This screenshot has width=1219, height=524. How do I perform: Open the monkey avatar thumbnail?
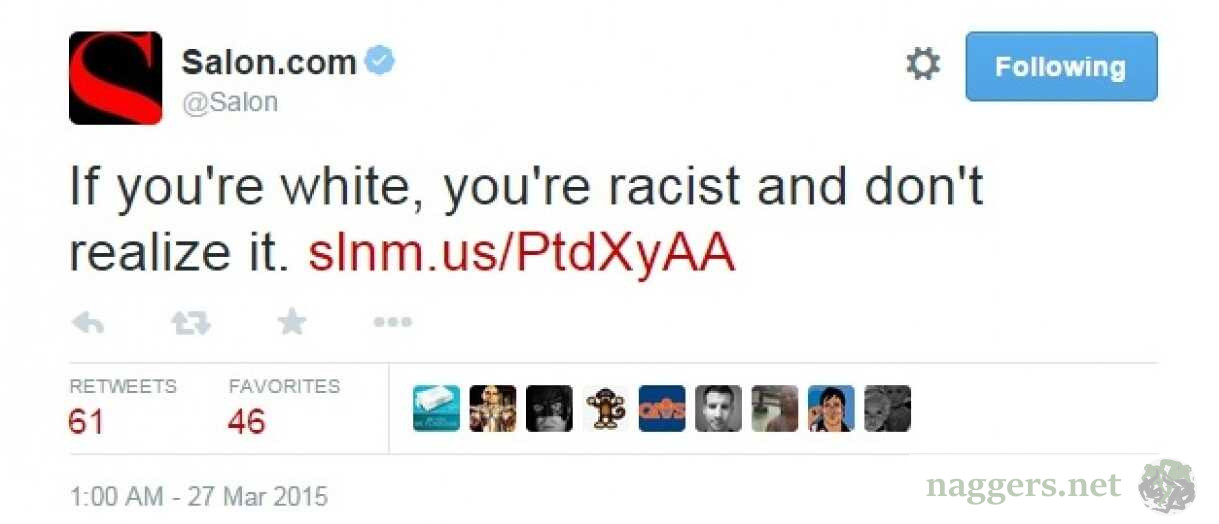pyautogui.click(x=606, y=408)
